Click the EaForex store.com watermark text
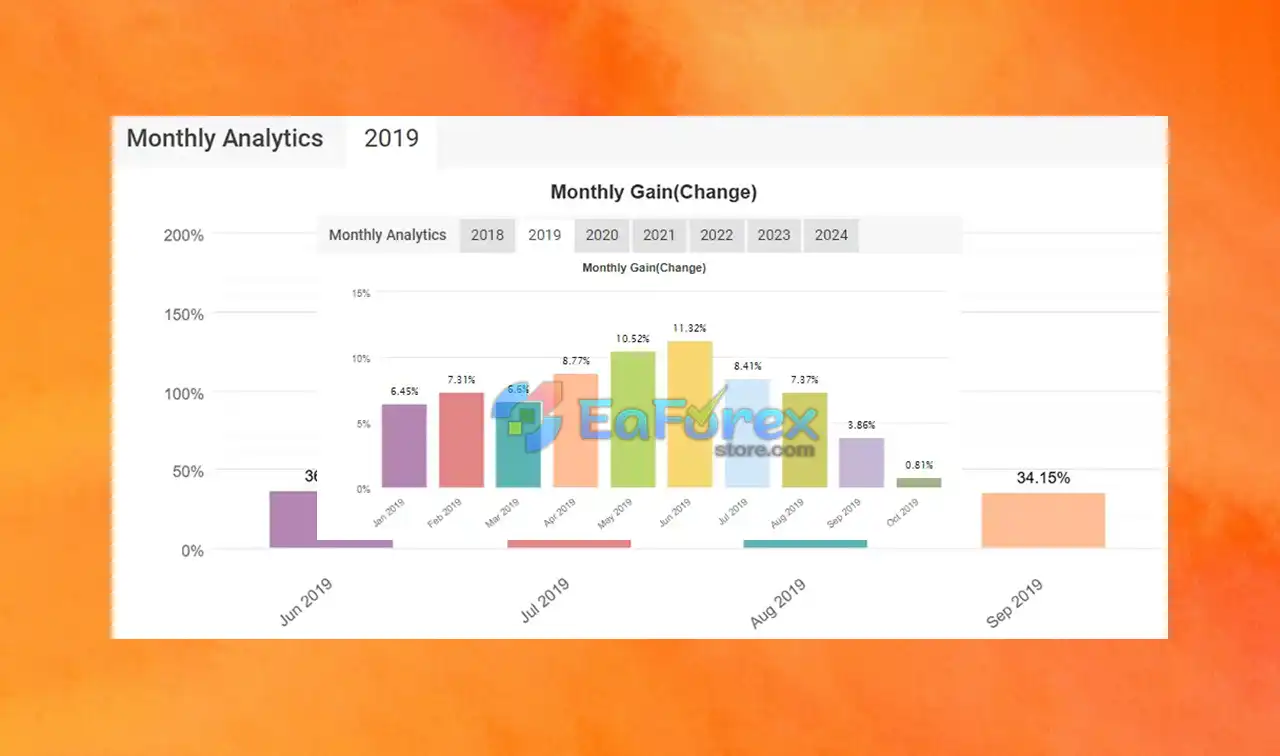Viewport: 1280px width, 756px height. pyautogui.click(x=698, y=427)
